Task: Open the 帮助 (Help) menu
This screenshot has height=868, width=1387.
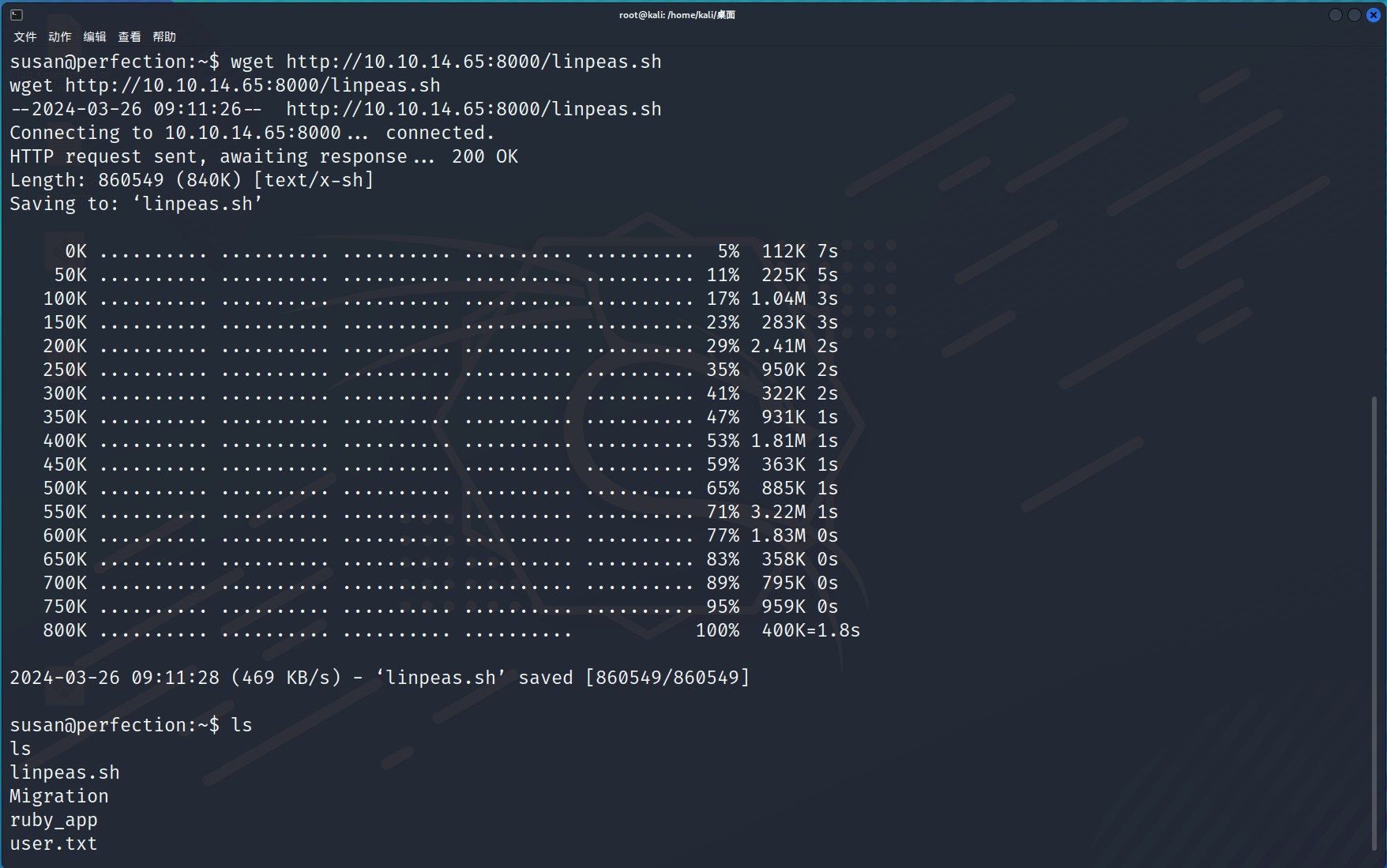Action: (164, 37)
